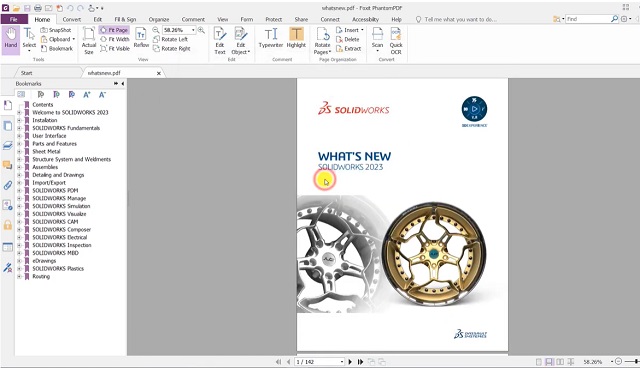The width and height of the screenshot is (640, 368).
Task: Rotate the view left
Action: click(x=171, y=39)
